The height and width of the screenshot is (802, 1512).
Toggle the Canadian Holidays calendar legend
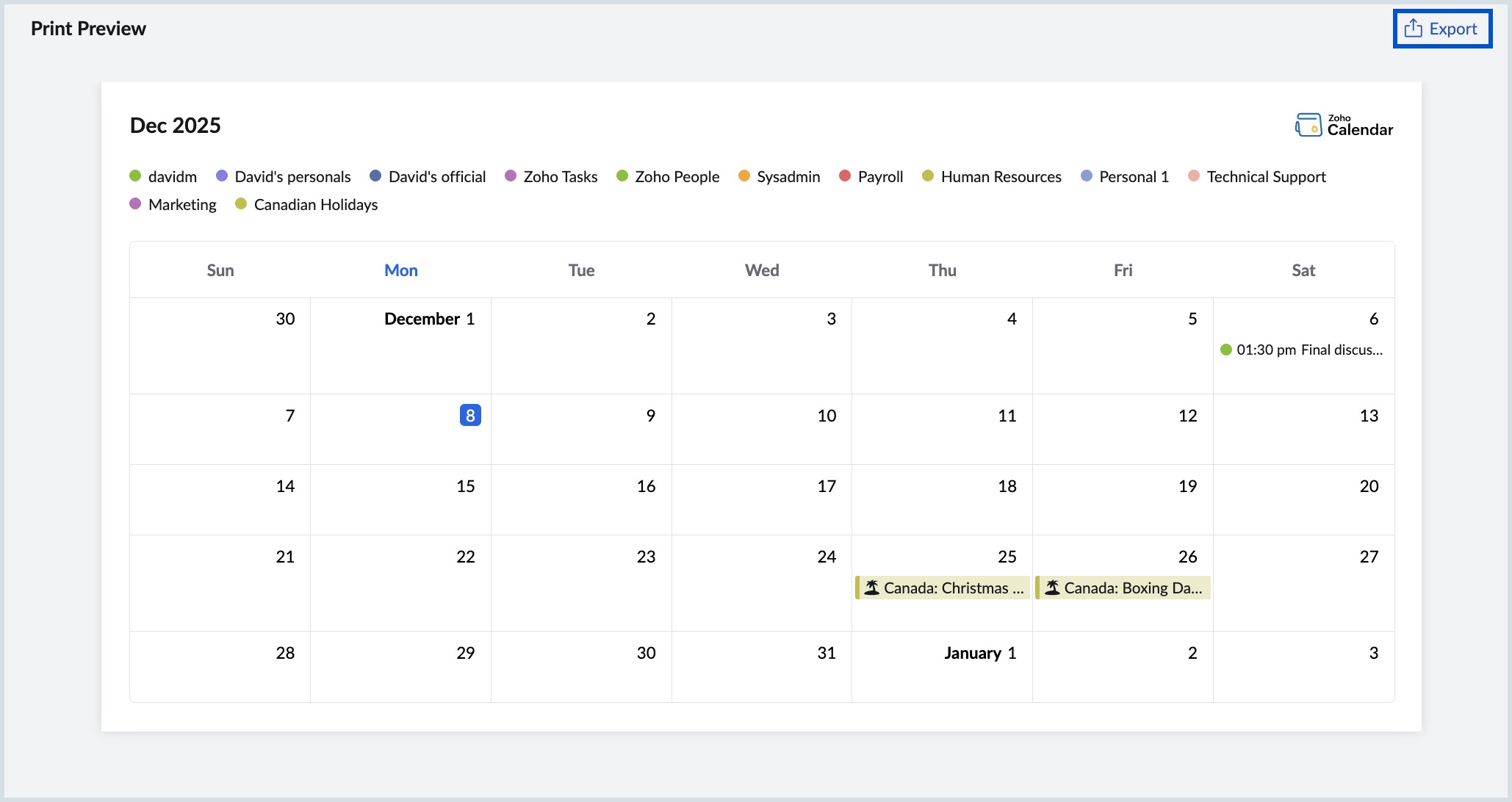pyautogui.click(x=315, y=204)
